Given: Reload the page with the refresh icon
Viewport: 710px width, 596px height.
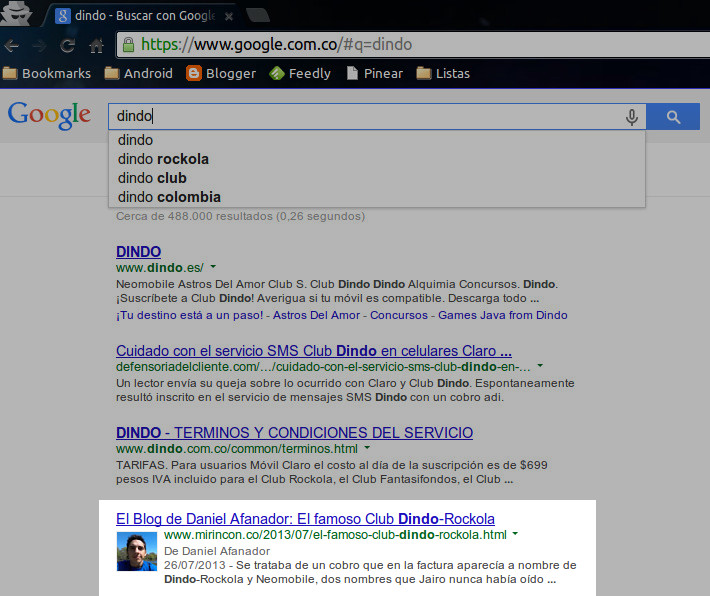Looking at the screenshot, I should click(67, 45).
